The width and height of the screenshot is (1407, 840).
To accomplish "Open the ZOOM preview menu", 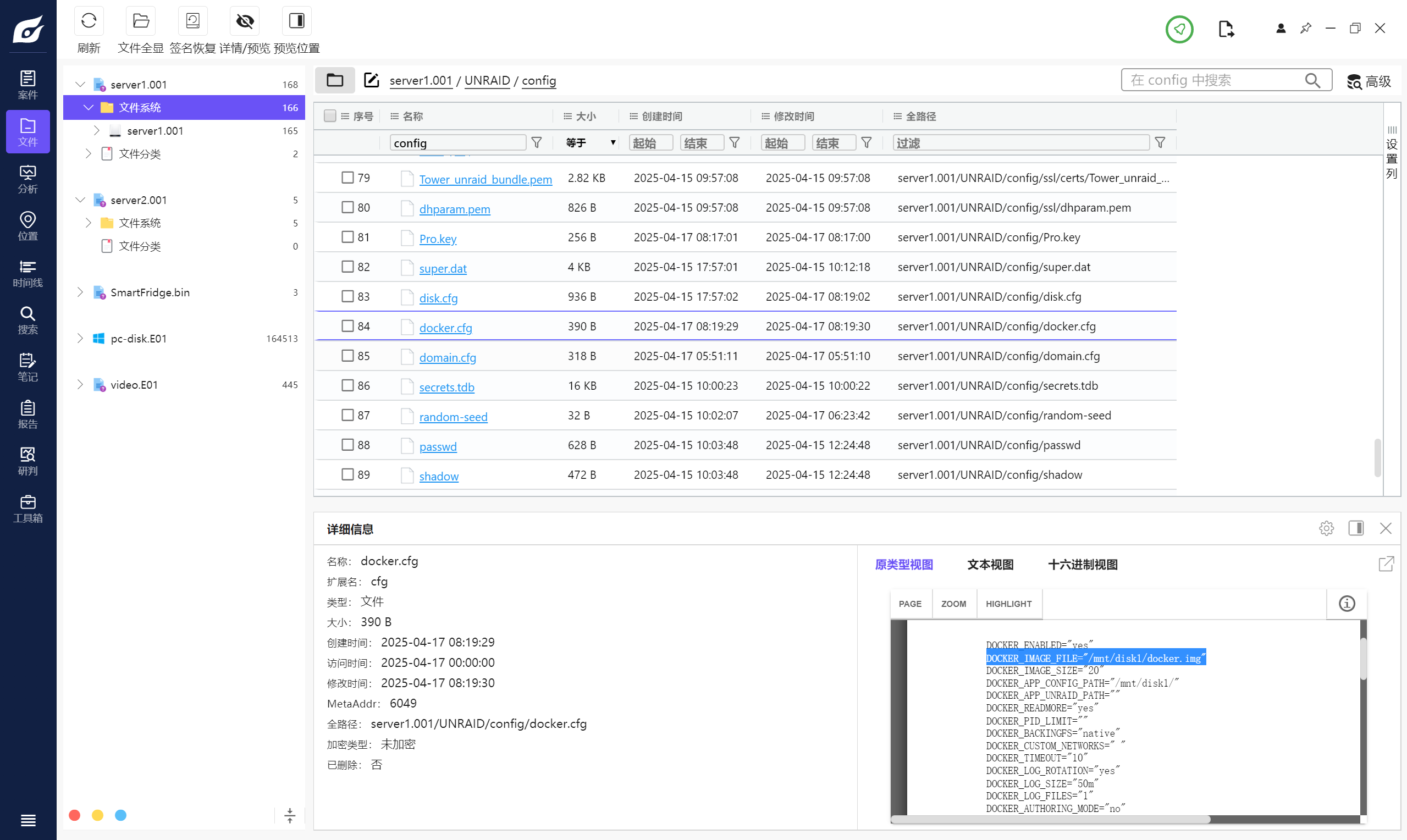I will click(953, 604).
